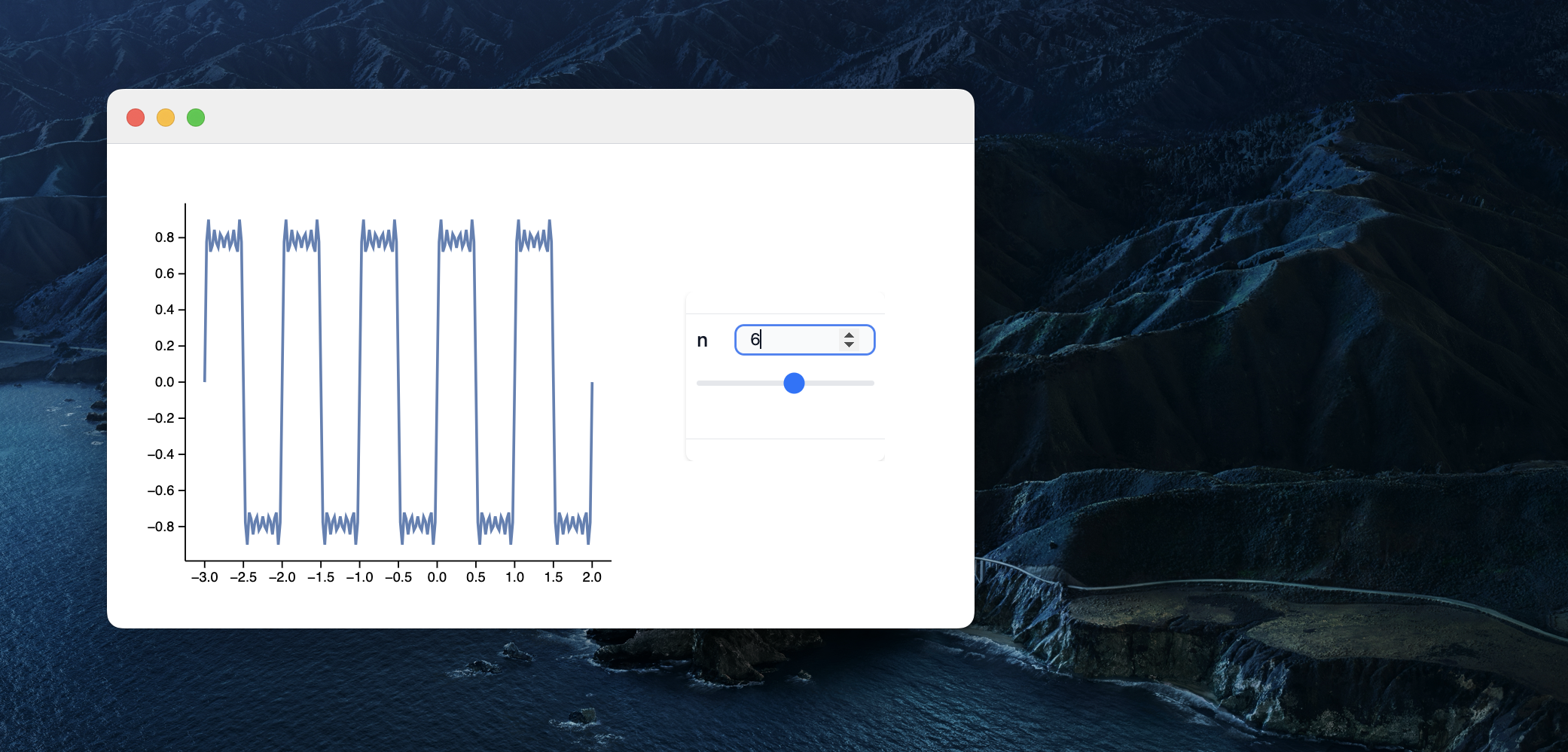Click the y-axis tick label 0.0

164,382
